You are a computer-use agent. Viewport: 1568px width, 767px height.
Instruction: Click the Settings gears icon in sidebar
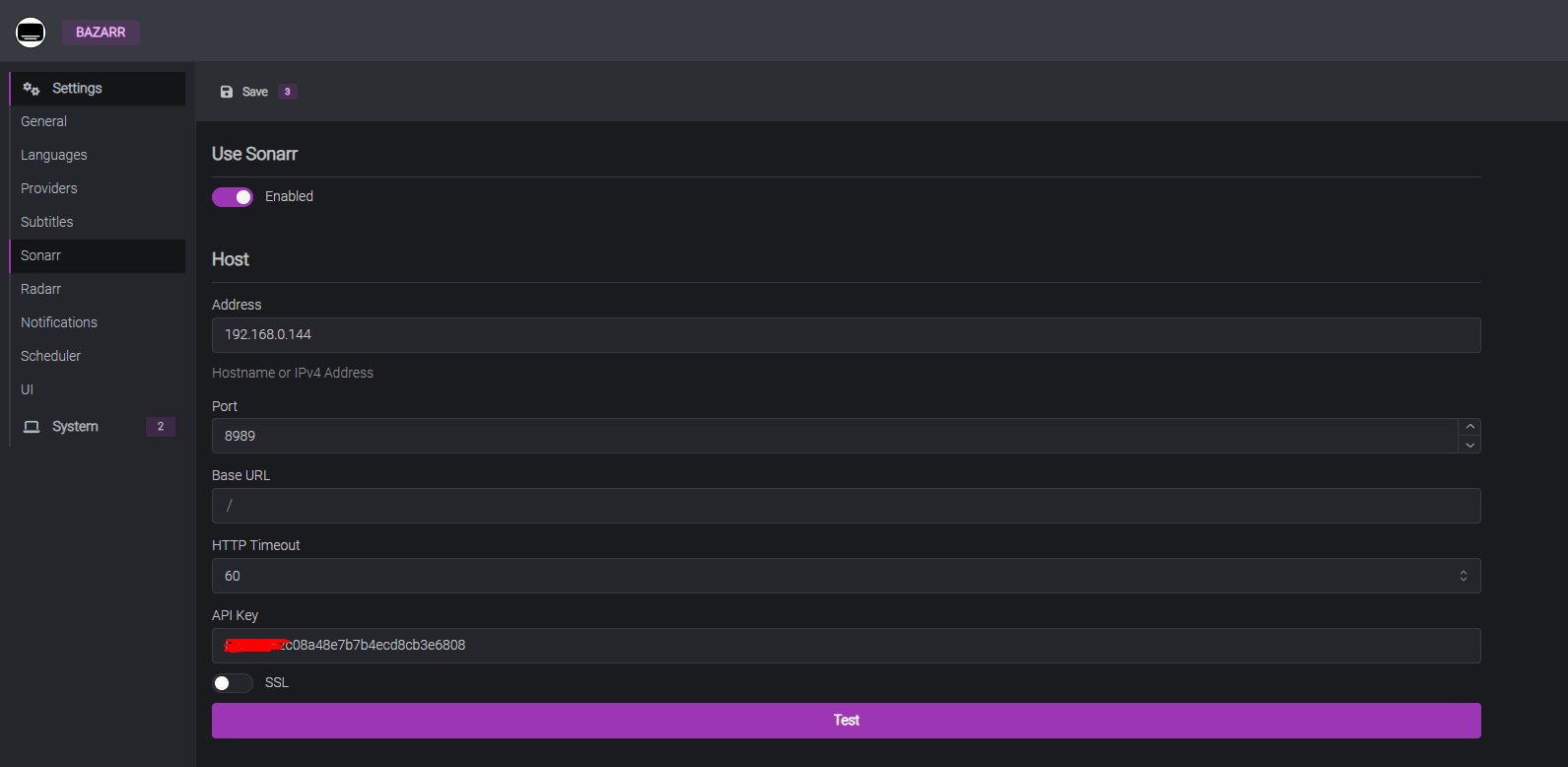[x=32, y=89]
